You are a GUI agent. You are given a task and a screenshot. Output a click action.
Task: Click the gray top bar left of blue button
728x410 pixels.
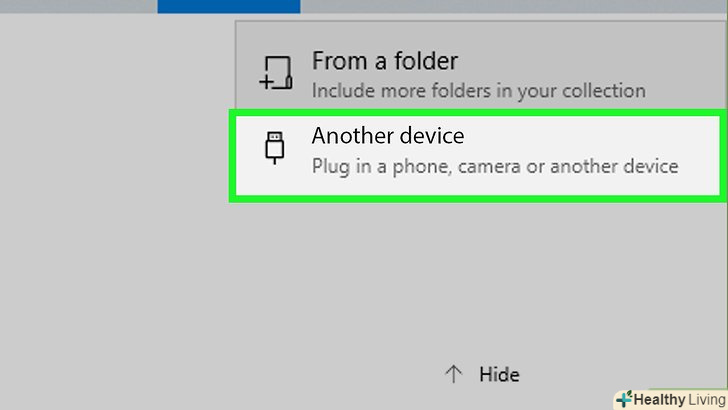click(78, 5)
